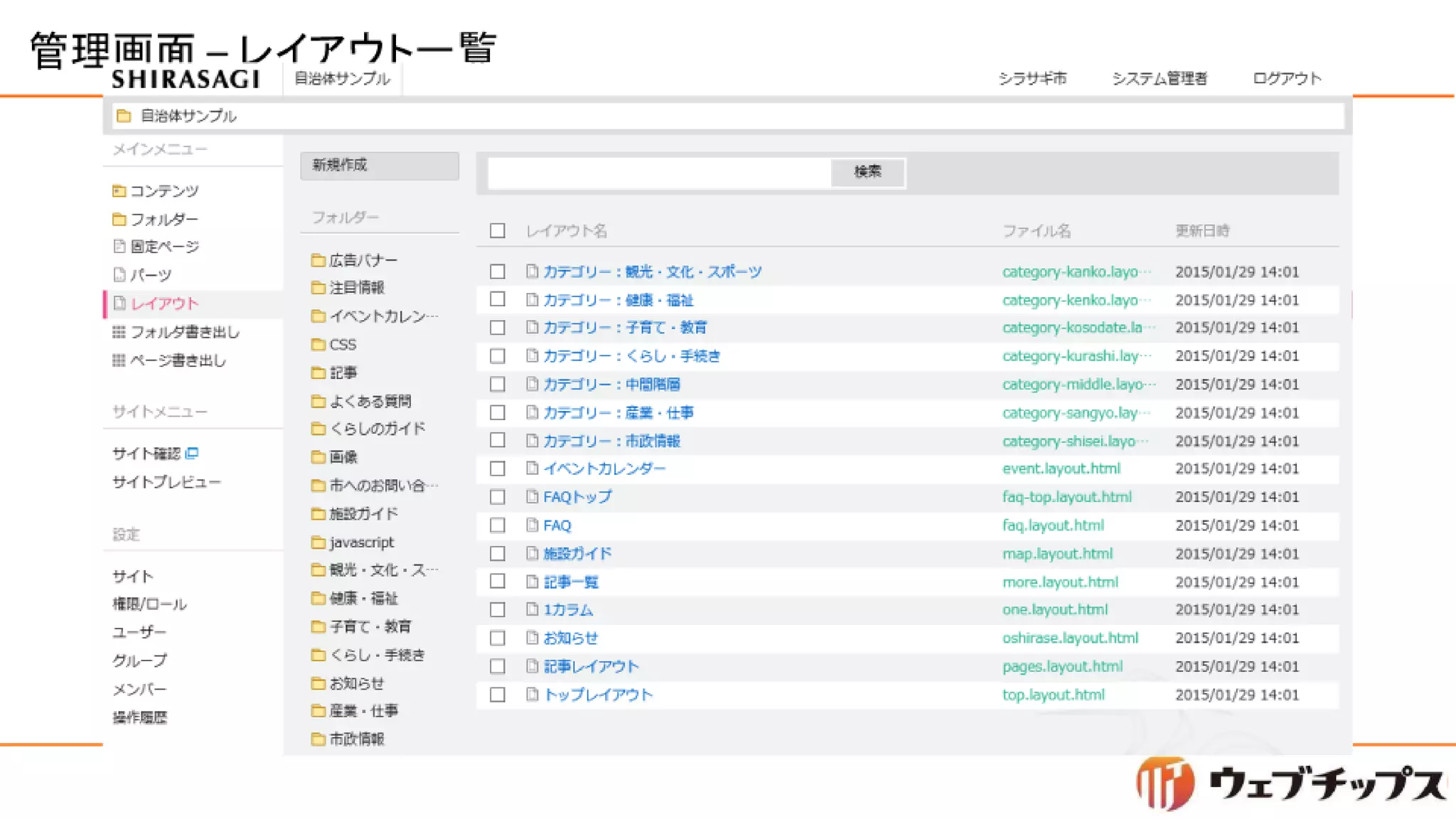Open 権限/ロール settings menu item
The height and width of the screenshot is (819, 1456).
pos(149,604)
